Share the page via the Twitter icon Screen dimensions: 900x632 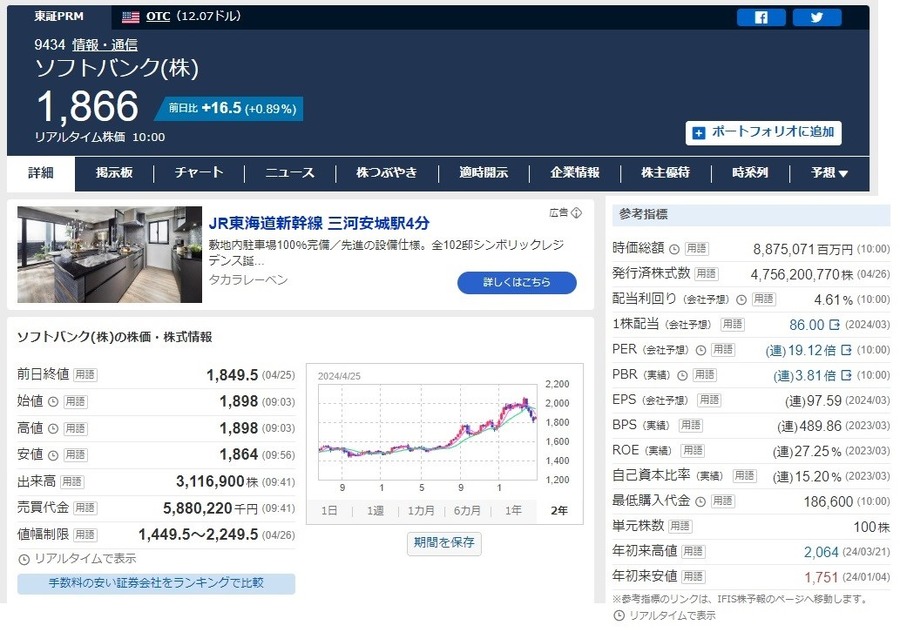817,17
